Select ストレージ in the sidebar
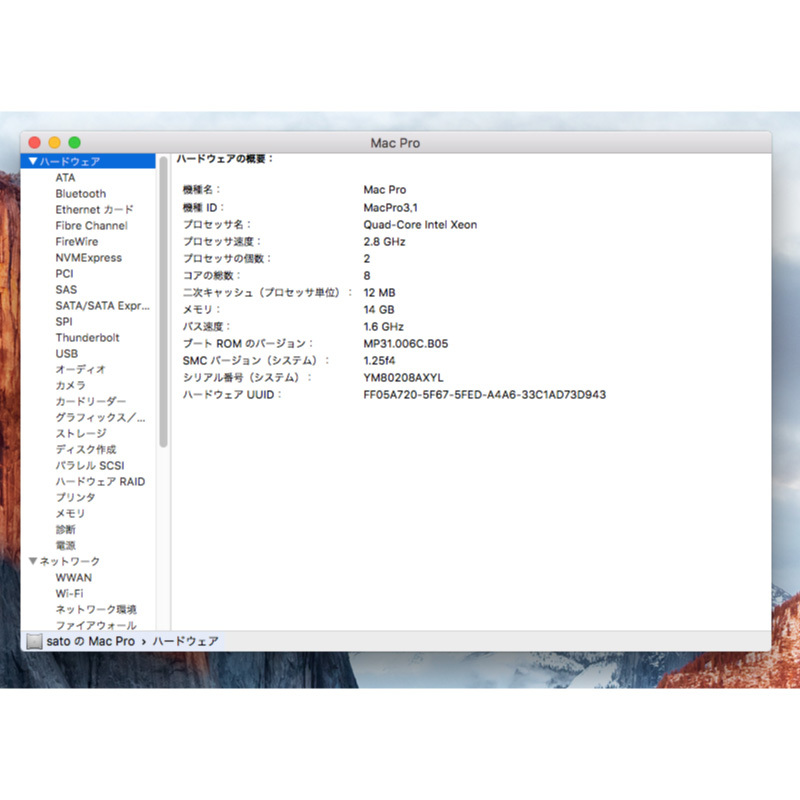Image resolution: width=800 pixels, height=800 pixels. pos(80,433)
